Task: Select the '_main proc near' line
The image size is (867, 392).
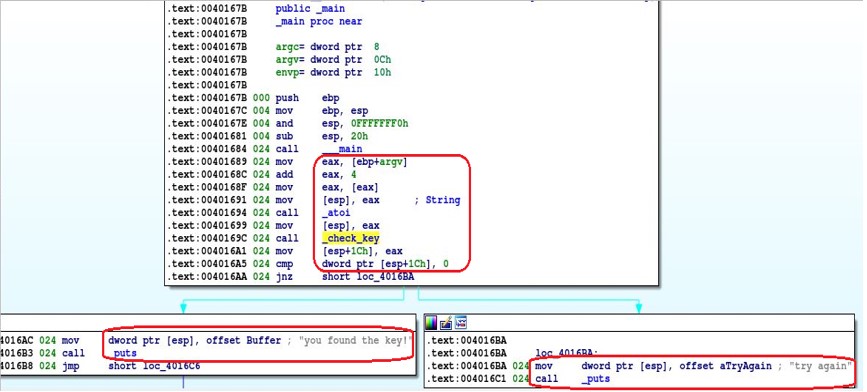Action: [318, 22]
